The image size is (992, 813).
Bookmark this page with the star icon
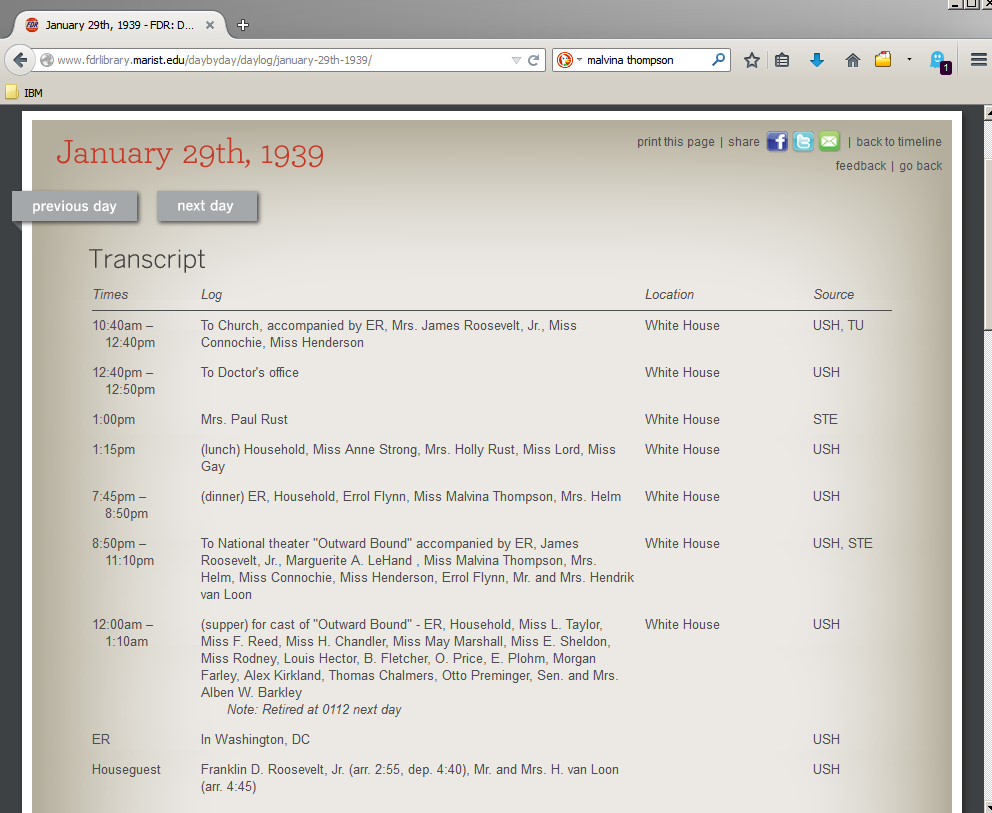click(752, 60)
